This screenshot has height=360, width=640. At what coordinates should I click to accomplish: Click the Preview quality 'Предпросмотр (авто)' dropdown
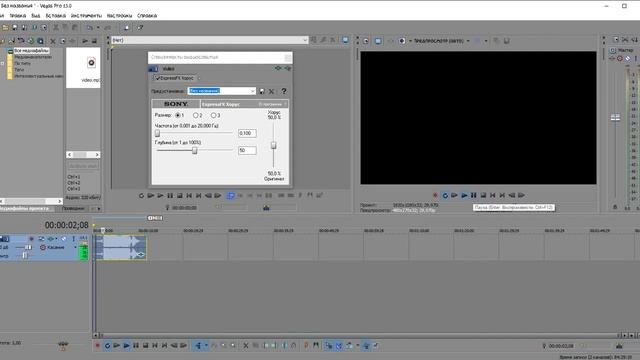pos(442,41)
